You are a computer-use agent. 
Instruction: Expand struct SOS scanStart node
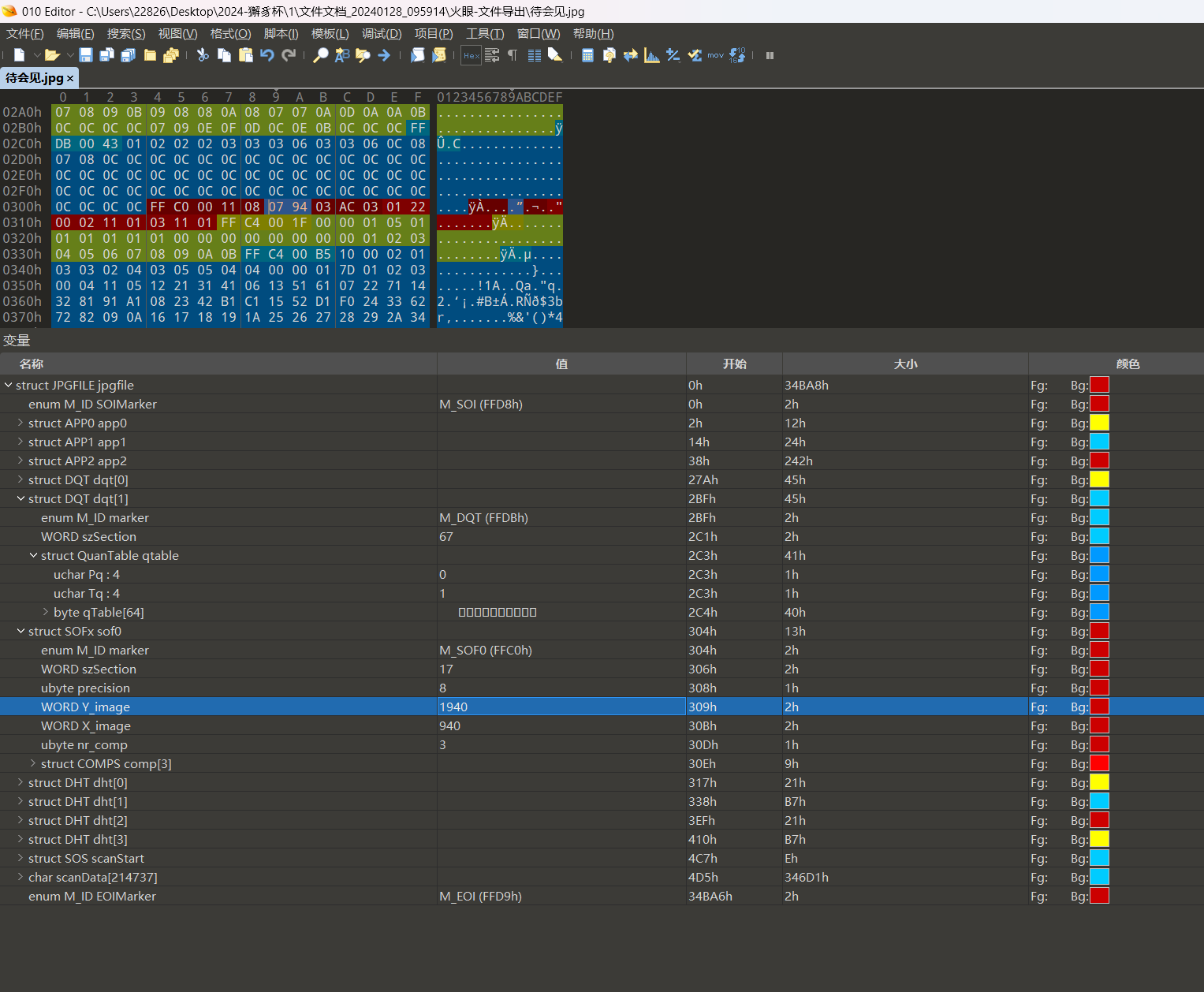(21, 858)
